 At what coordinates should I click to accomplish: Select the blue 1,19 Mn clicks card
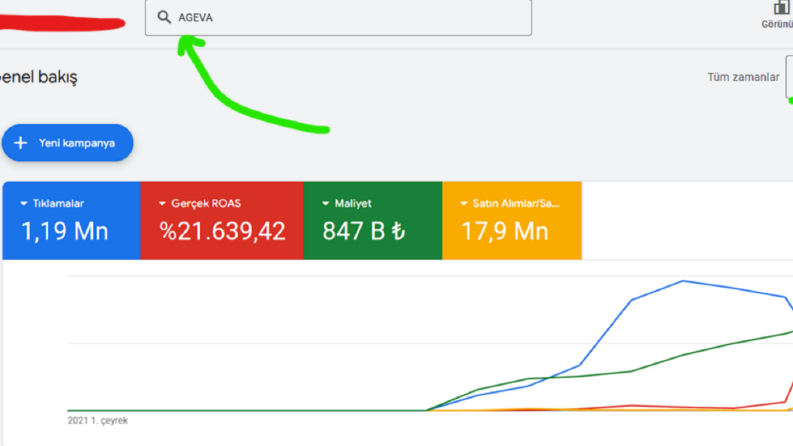(71, 220)
